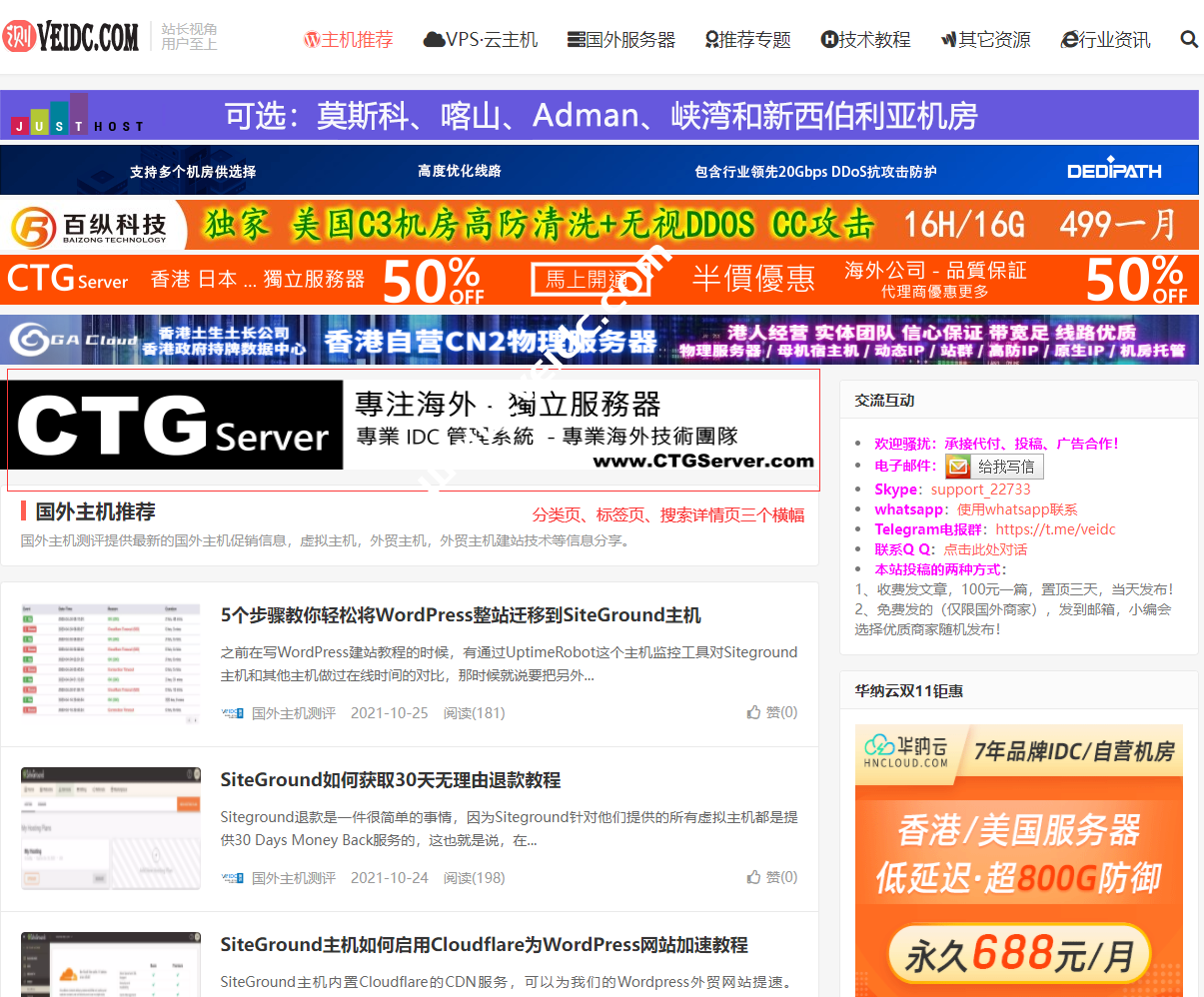Open the 主机推荐 menu item
This screenshot has width=1204, height=997.
pyautogui.click(x=349, y=40)
